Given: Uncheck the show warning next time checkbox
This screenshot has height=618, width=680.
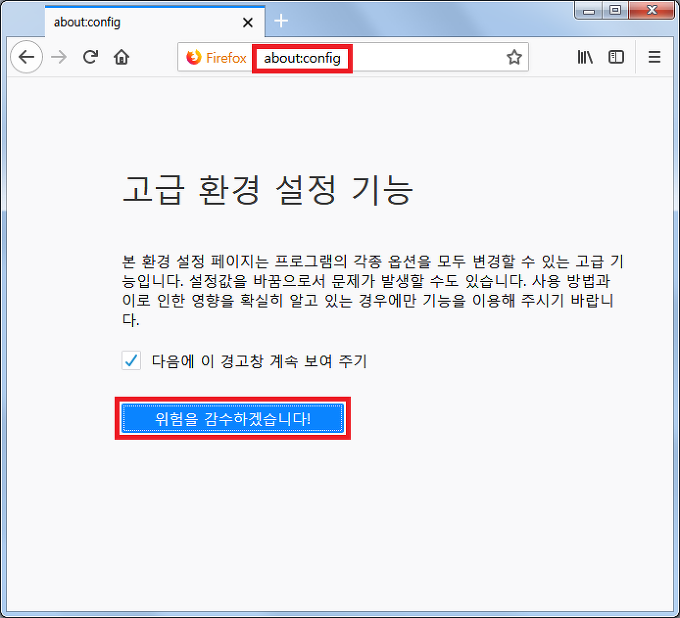Looking at the screenshot, I should [131, 360].
